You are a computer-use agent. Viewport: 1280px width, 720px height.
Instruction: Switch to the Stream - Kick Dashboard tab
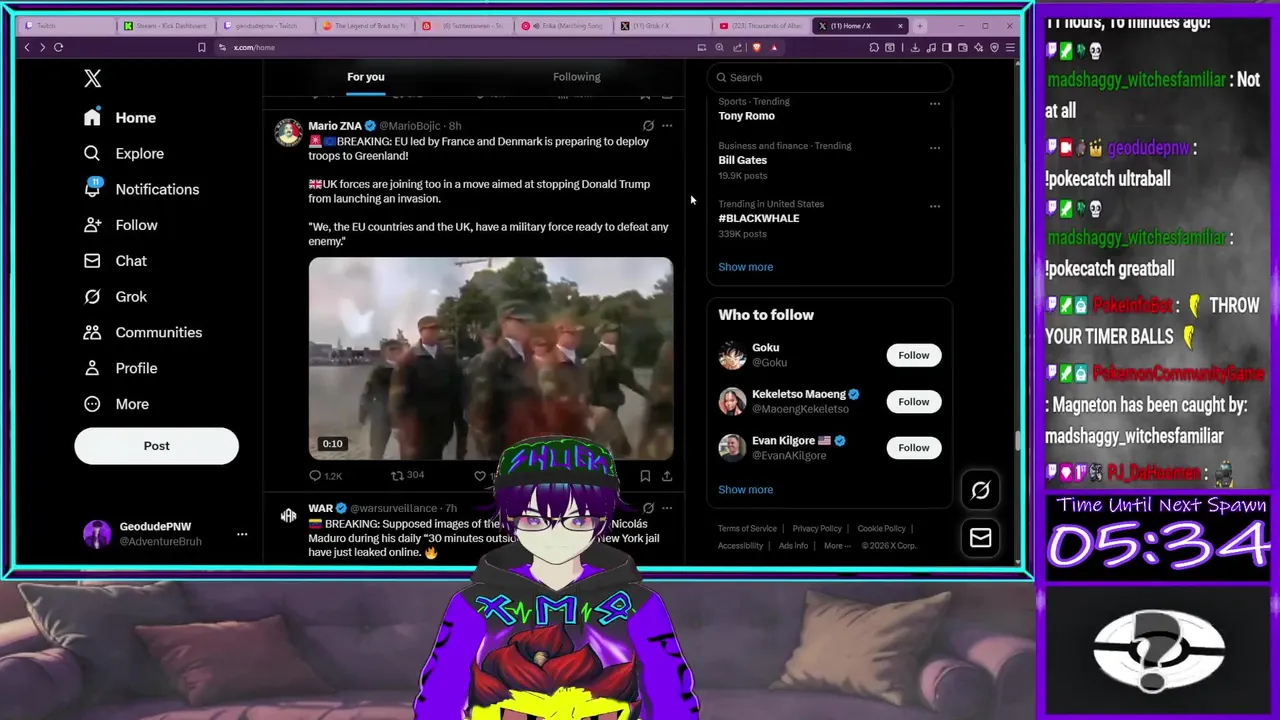point(164,25)
